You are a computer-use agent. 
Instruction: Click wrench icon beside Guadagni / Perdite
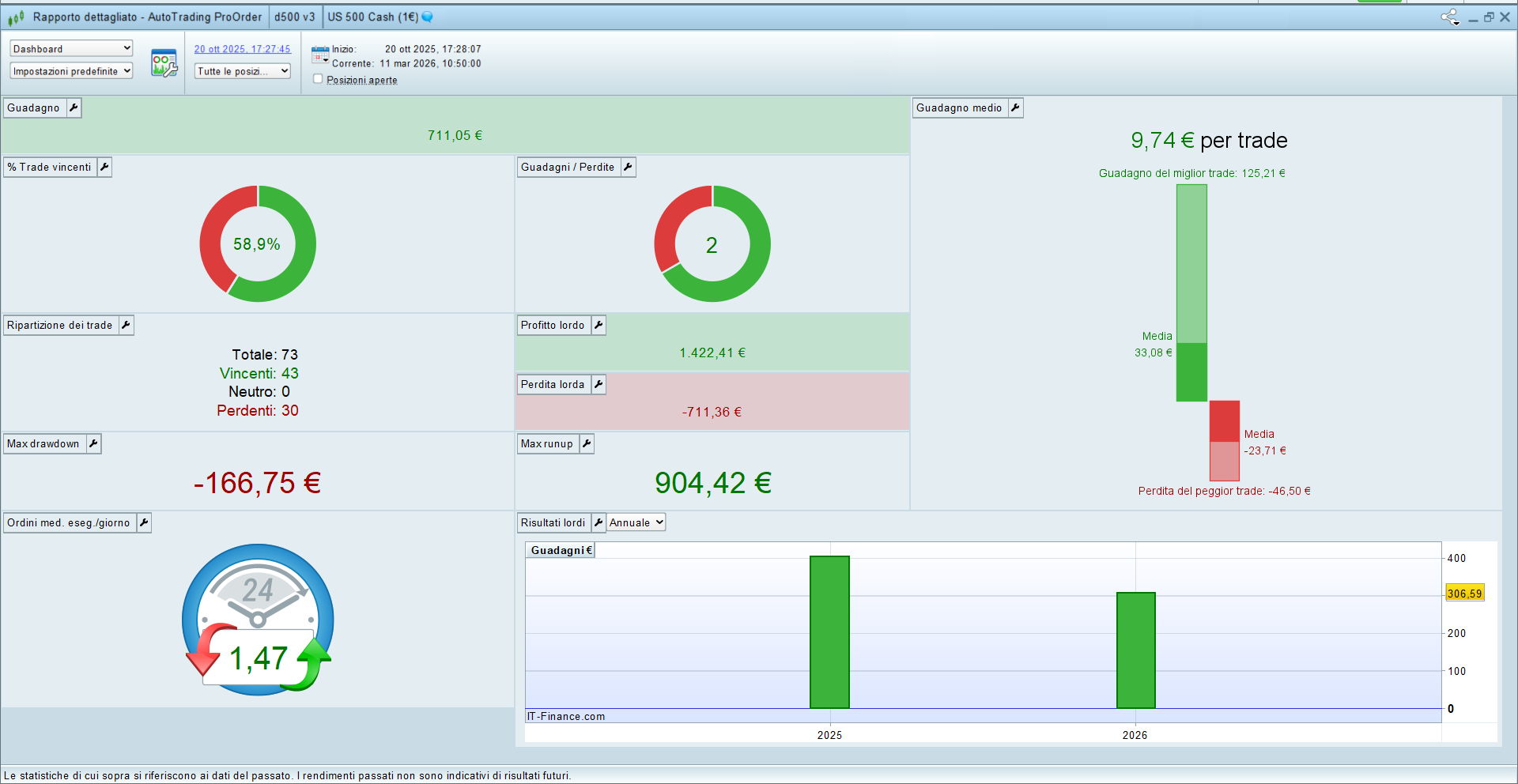pyautogui.click(x=628, y=168)
